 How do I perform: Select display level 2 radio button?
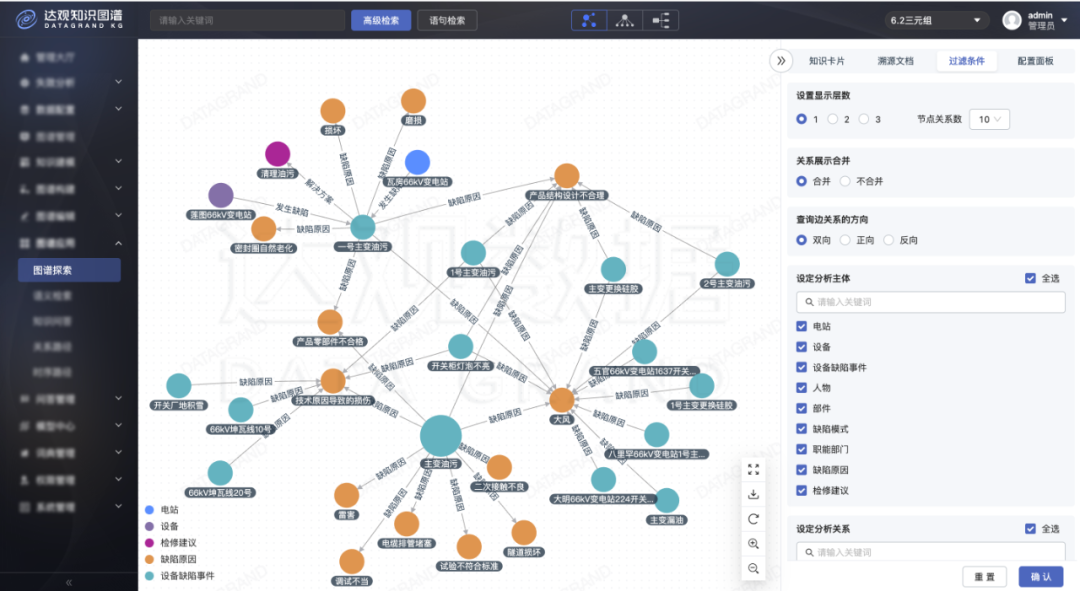click(833, 119)
